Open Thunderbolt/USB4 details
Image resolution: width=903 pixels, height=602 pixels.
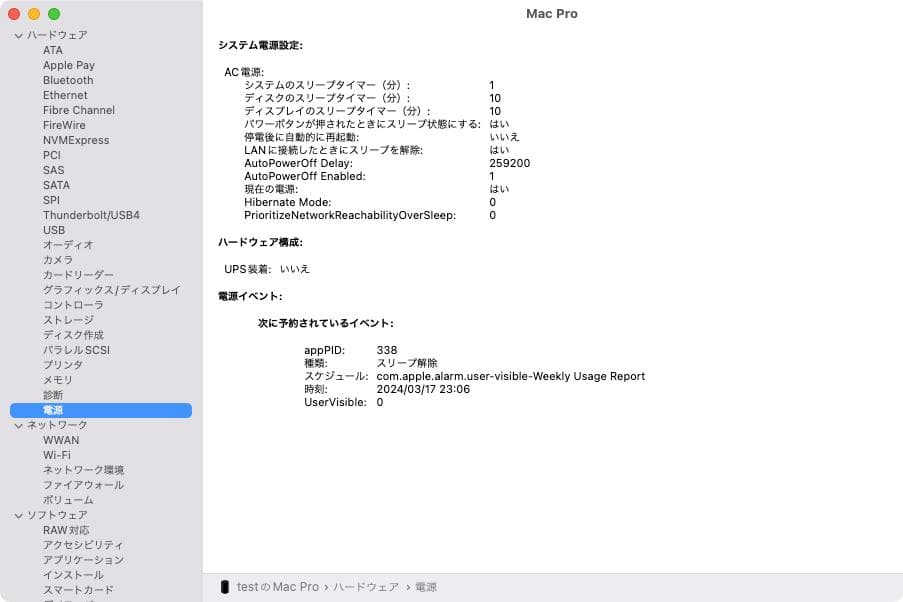pyautogui.click(x=92, y=214)
